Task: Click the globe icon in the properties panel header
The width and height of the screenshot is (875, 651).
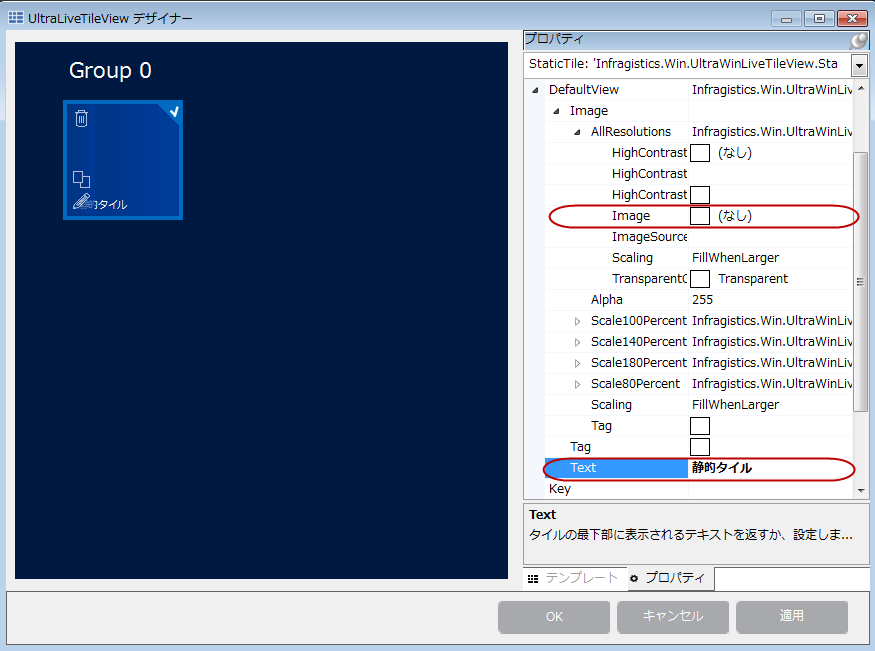Action: [857, 39]
